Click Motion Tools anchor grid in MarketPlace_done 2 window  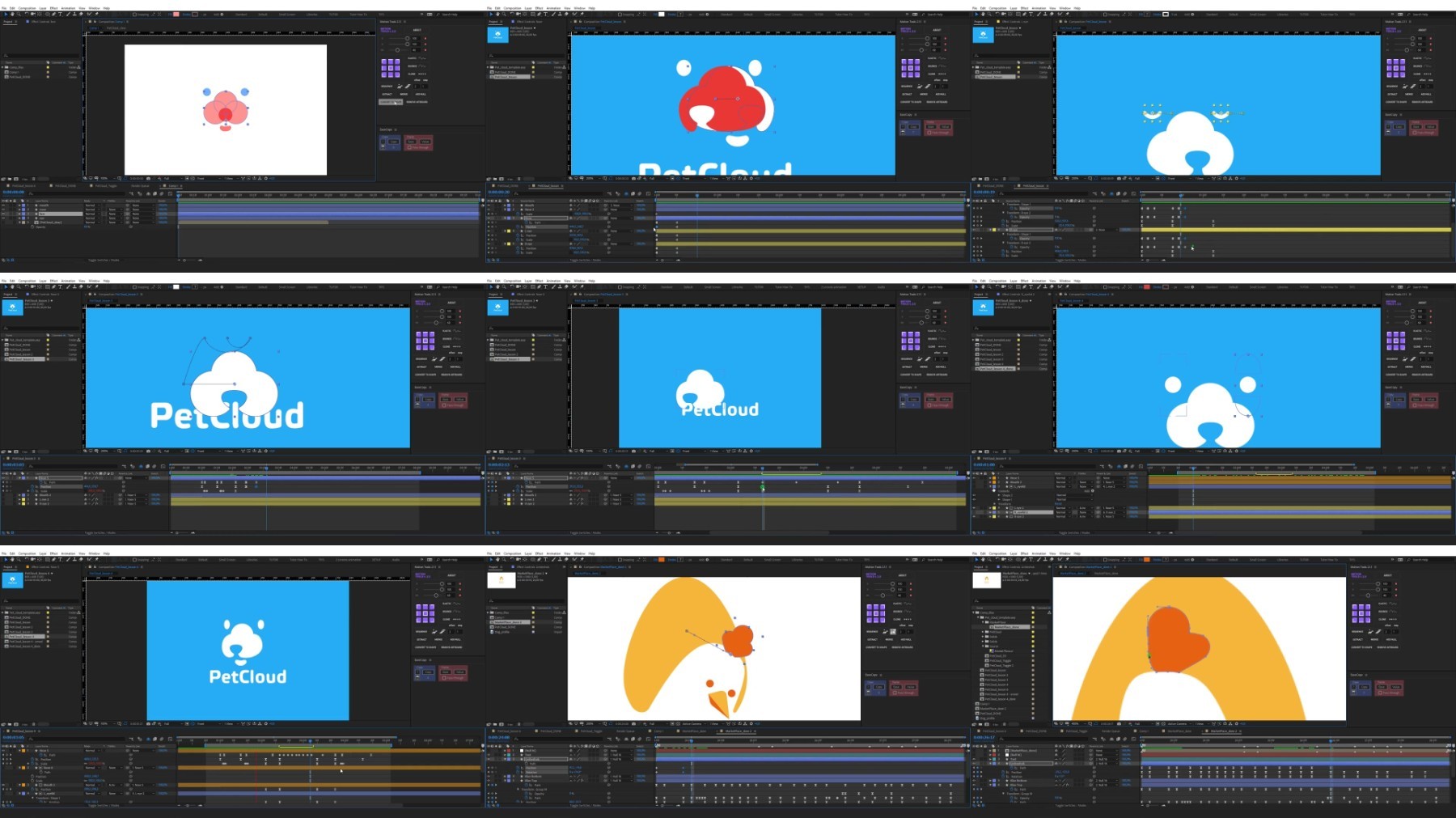tap(1361, 613)
